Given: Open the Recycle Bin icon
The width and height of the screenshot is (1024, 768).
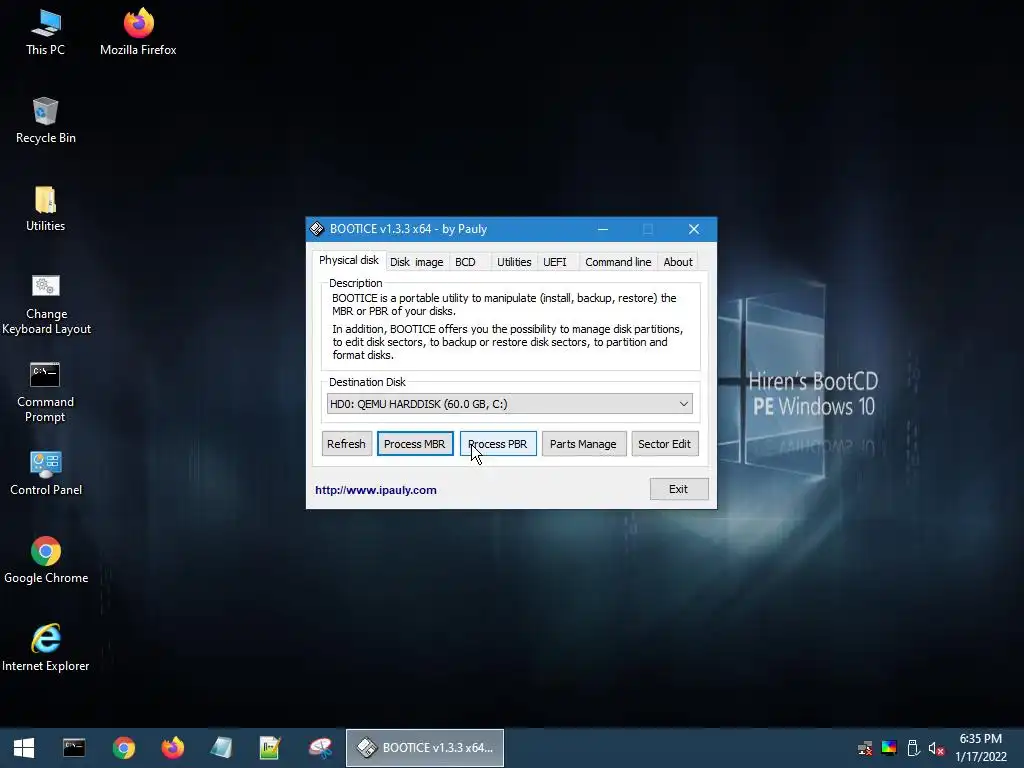Looking at the screenshot, I should (45, 120).
